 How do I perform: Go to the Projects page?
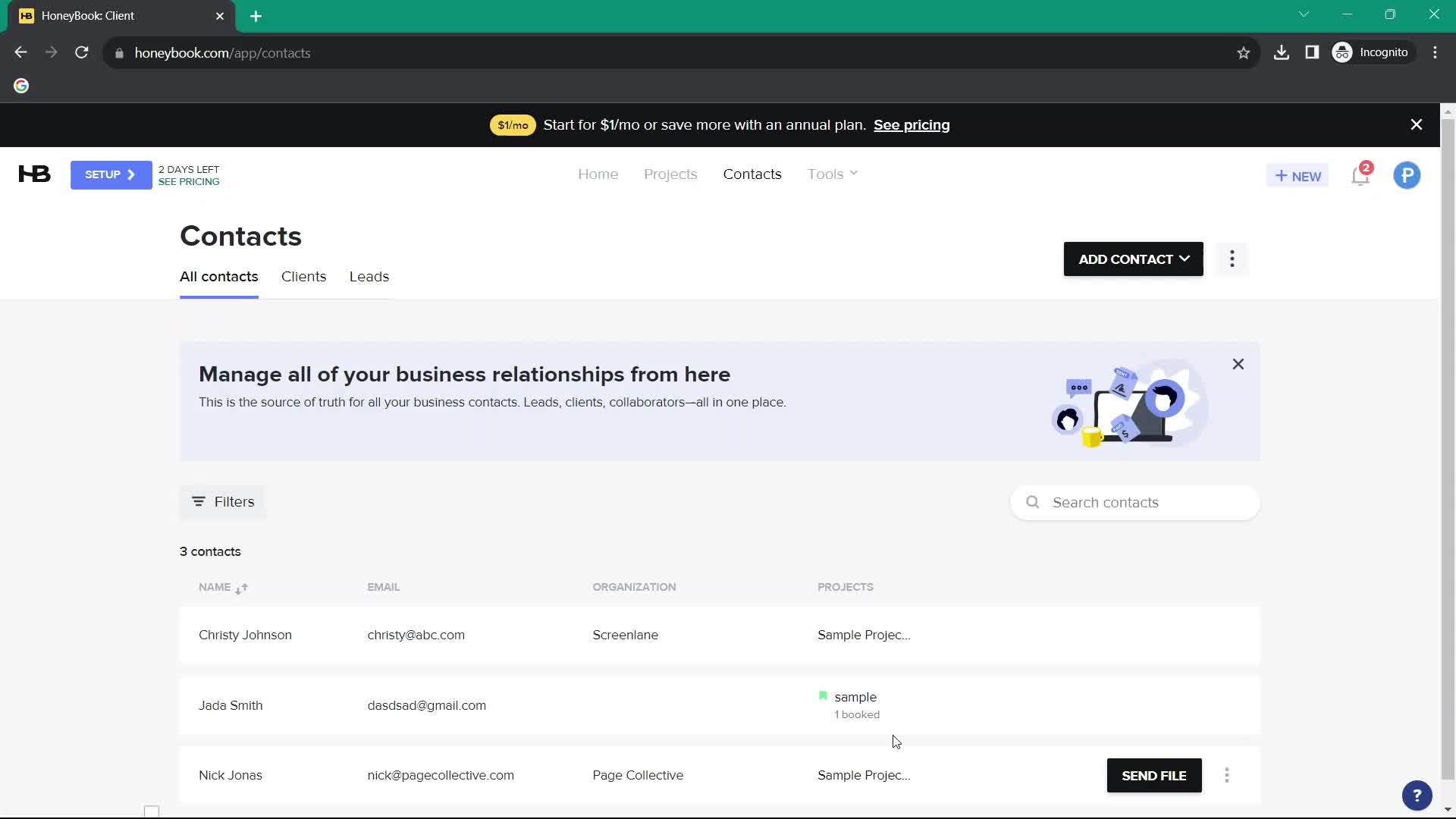[x=670, y=174]
